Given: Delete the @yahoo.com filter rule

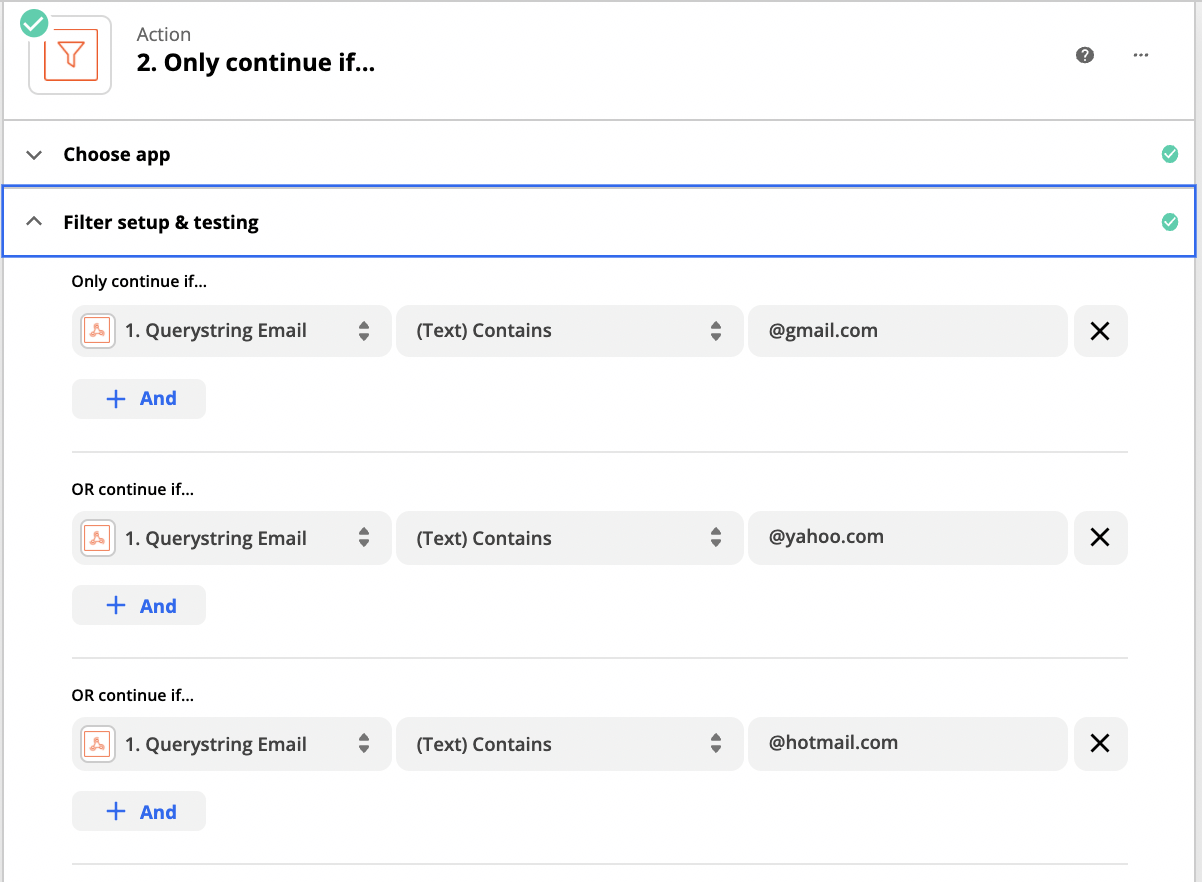Looking at the screenshot, I should tap(1100, 538).
